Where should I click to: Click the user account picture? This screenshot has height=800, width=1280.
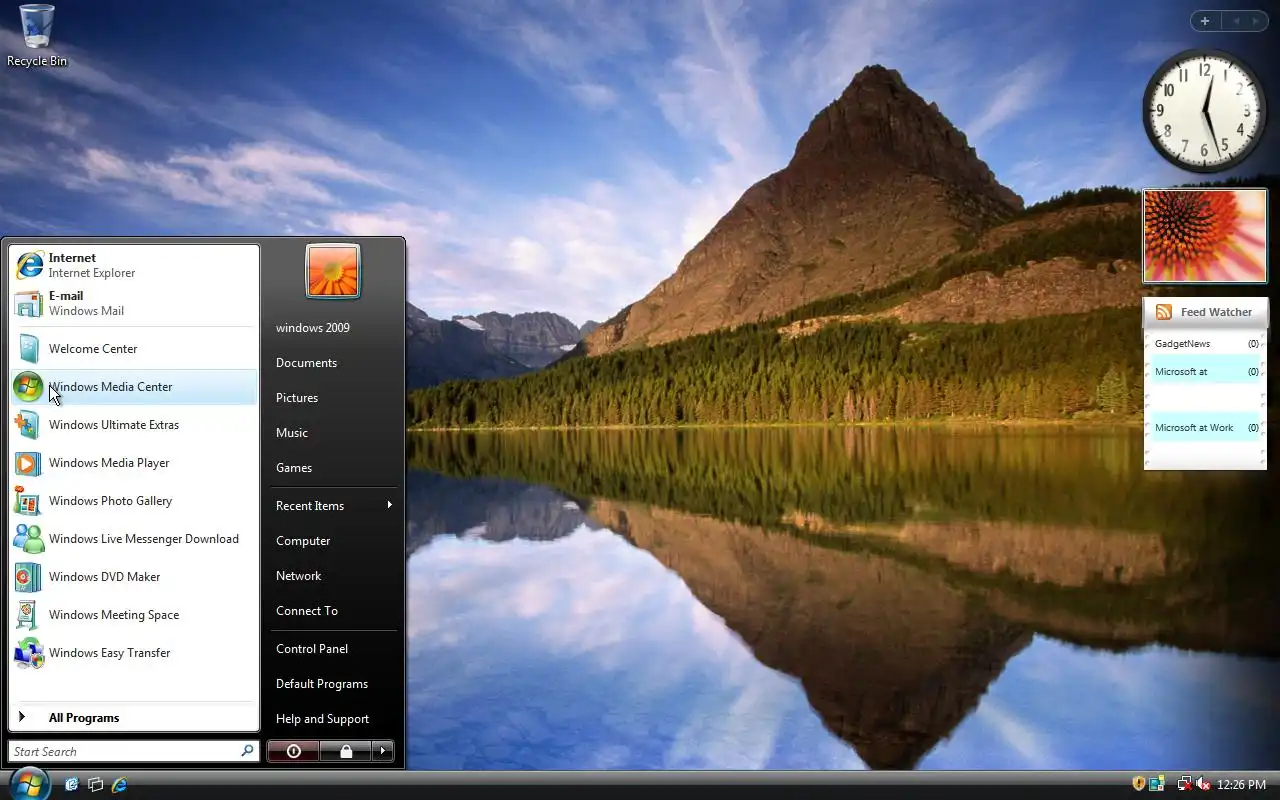[333, 271]
